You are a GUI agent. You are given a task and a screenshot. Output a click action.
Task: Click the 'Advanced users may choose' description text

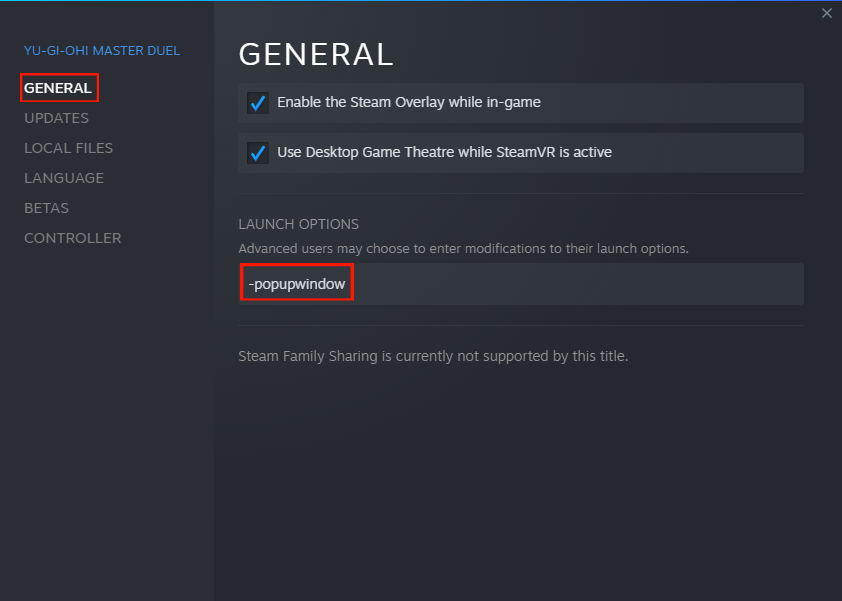click(463, 249)
